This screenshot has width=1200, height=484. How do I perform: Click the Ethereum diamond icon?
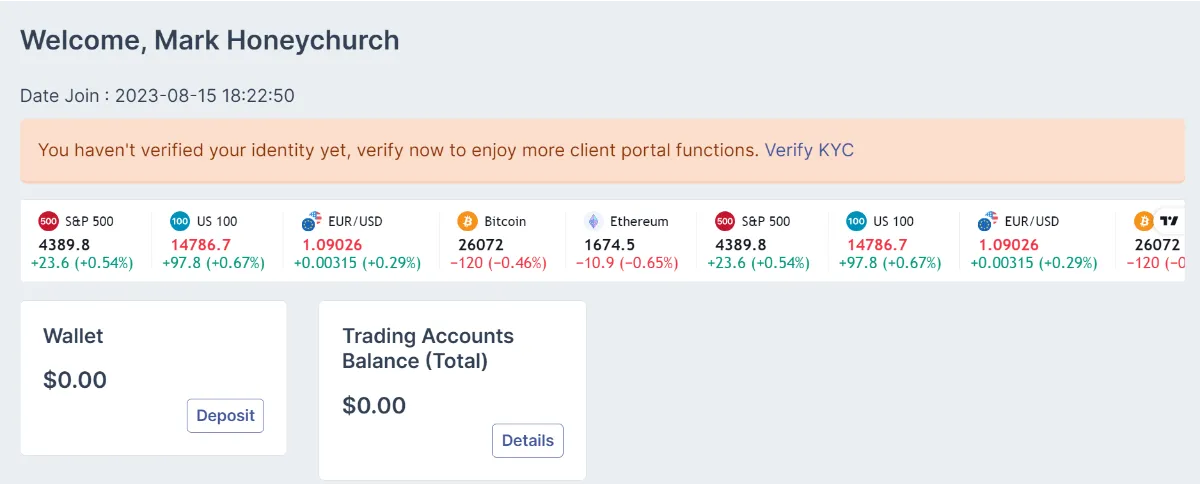click(x=593, y=221)
